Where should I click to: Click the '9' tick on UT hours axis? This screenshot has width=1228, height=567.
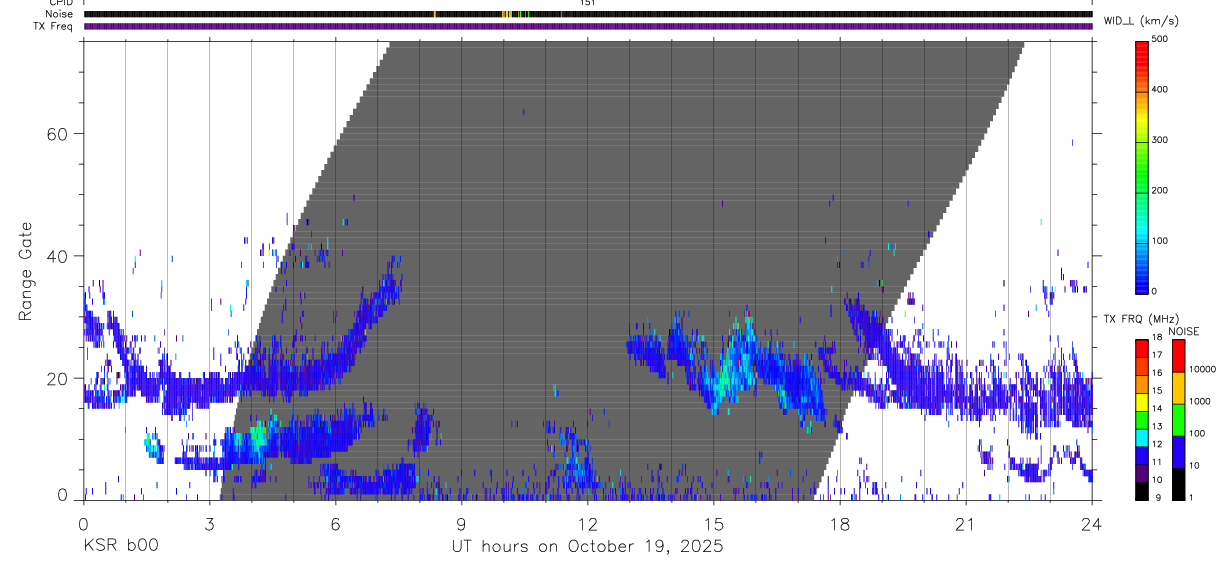(x=461, y=523)
